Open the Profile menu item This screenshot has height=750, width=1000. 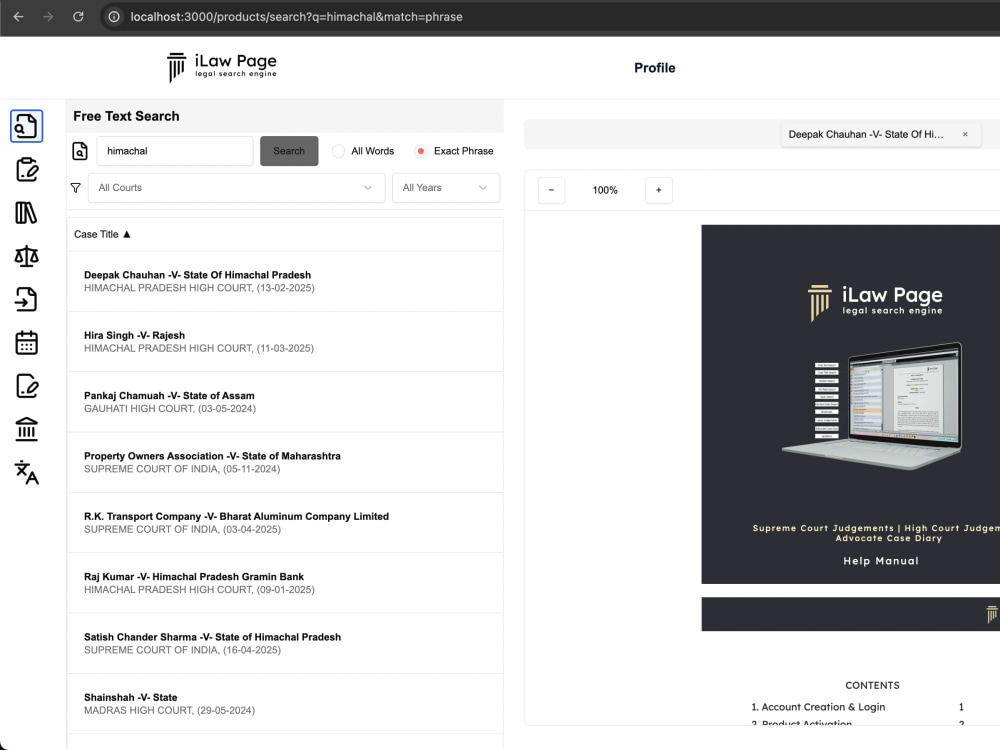[654, 68]
